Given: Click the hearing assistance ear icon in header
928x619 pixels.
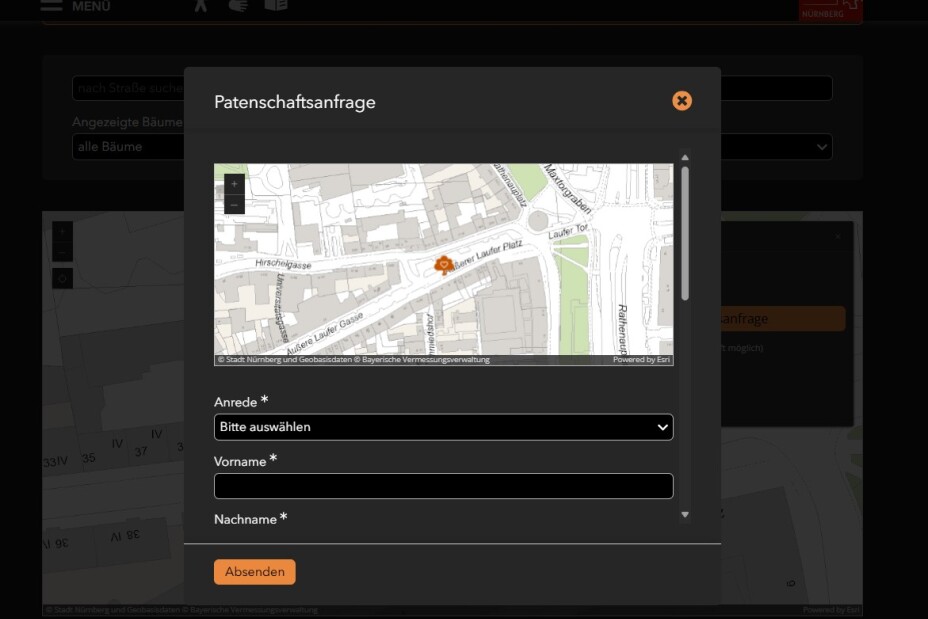Looking at the screenshot, I should point(237,6).
